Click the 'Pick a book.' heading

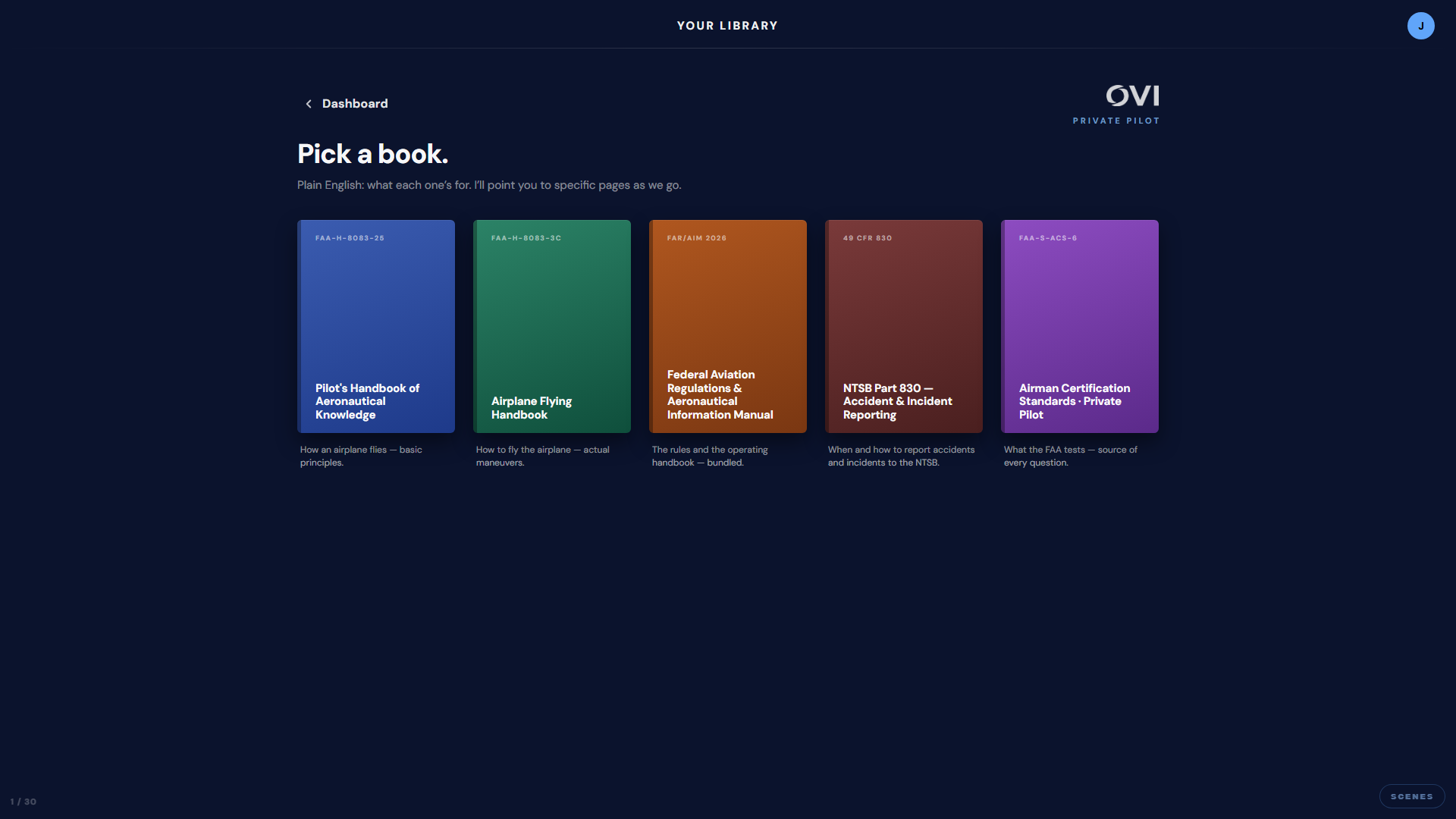[x=372, y=154]
